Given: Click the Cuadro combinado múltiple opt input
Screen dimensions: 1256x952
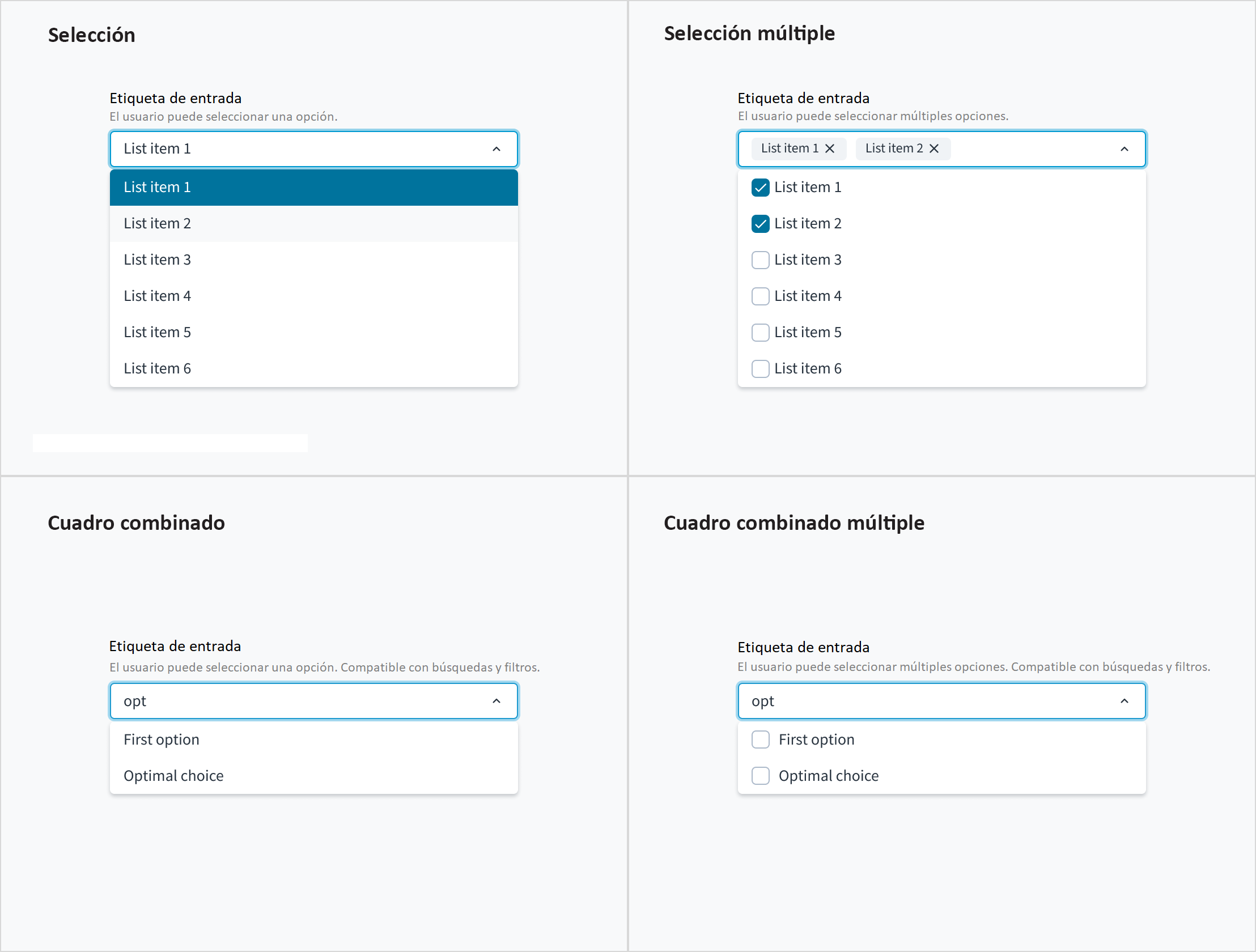Looking at the screenshot, I should 941,701.
